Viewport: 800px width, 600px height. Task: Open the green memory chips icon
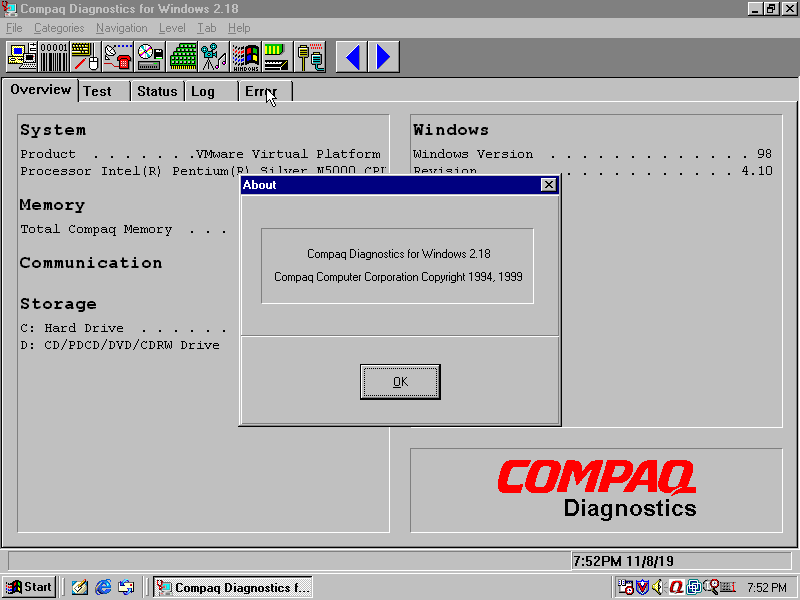point(182,57)
